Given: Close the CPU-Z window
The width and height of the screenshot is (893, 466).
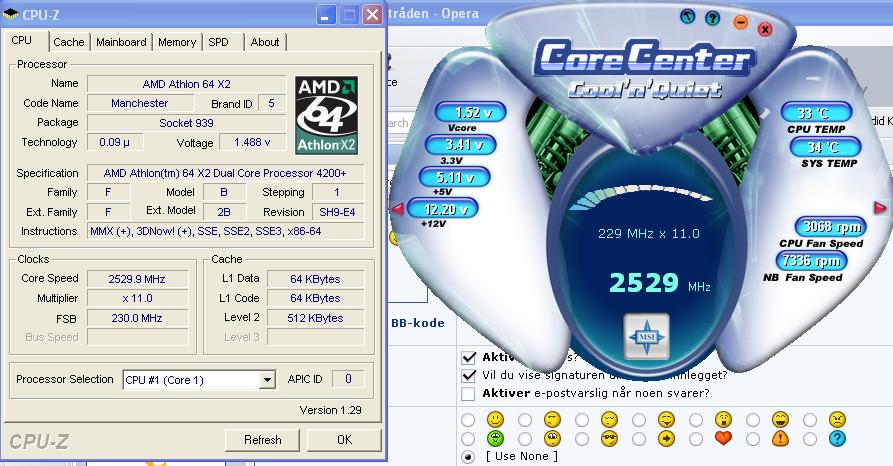Looking at the screenshot, I should click(x=372, y=14).
